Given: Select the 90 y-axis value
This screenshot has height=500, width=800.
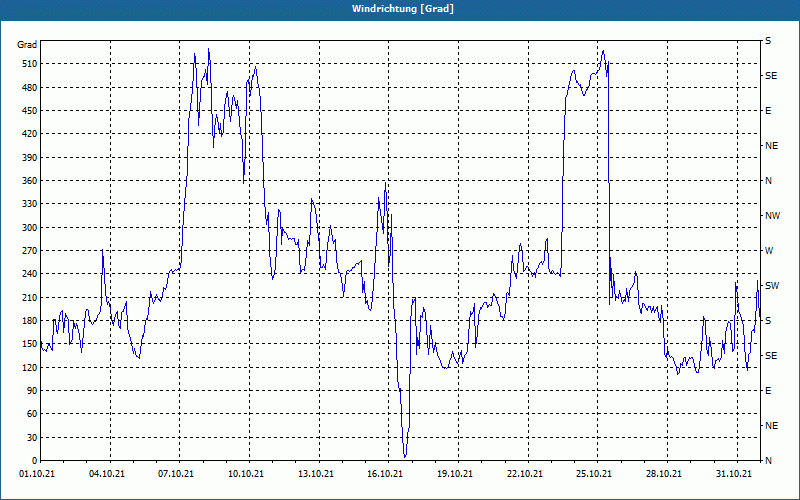Looking at the screenshot, I should pos(32,391).
